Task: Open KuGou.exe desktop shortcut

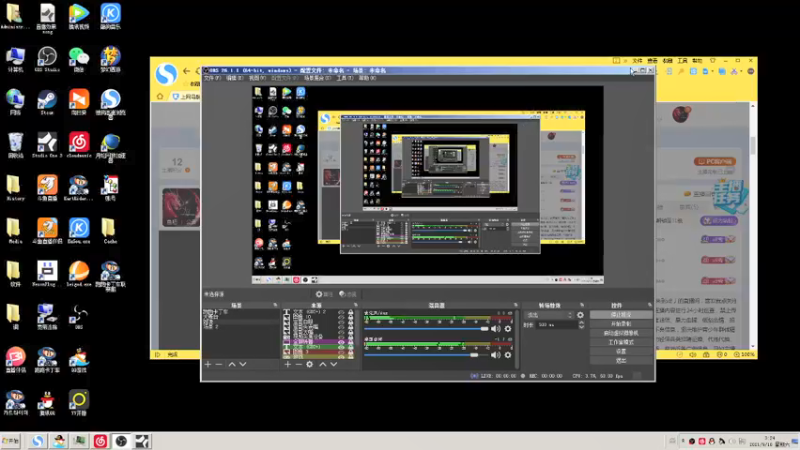Action: click(79, 231)
